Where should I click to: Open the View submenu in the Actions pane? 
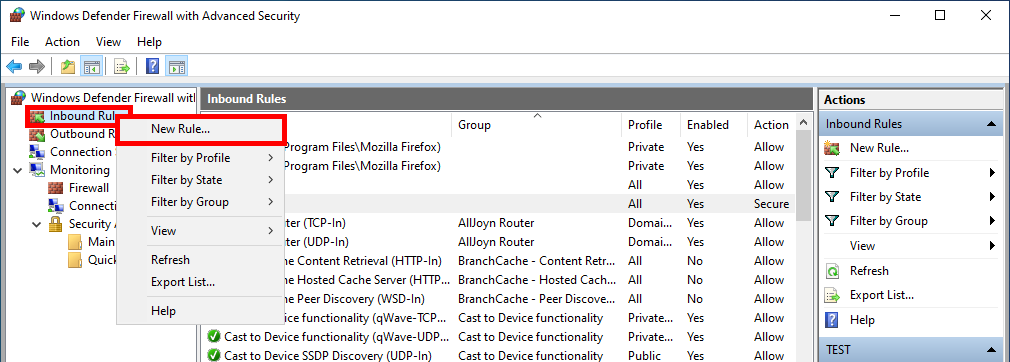[862, 245]
